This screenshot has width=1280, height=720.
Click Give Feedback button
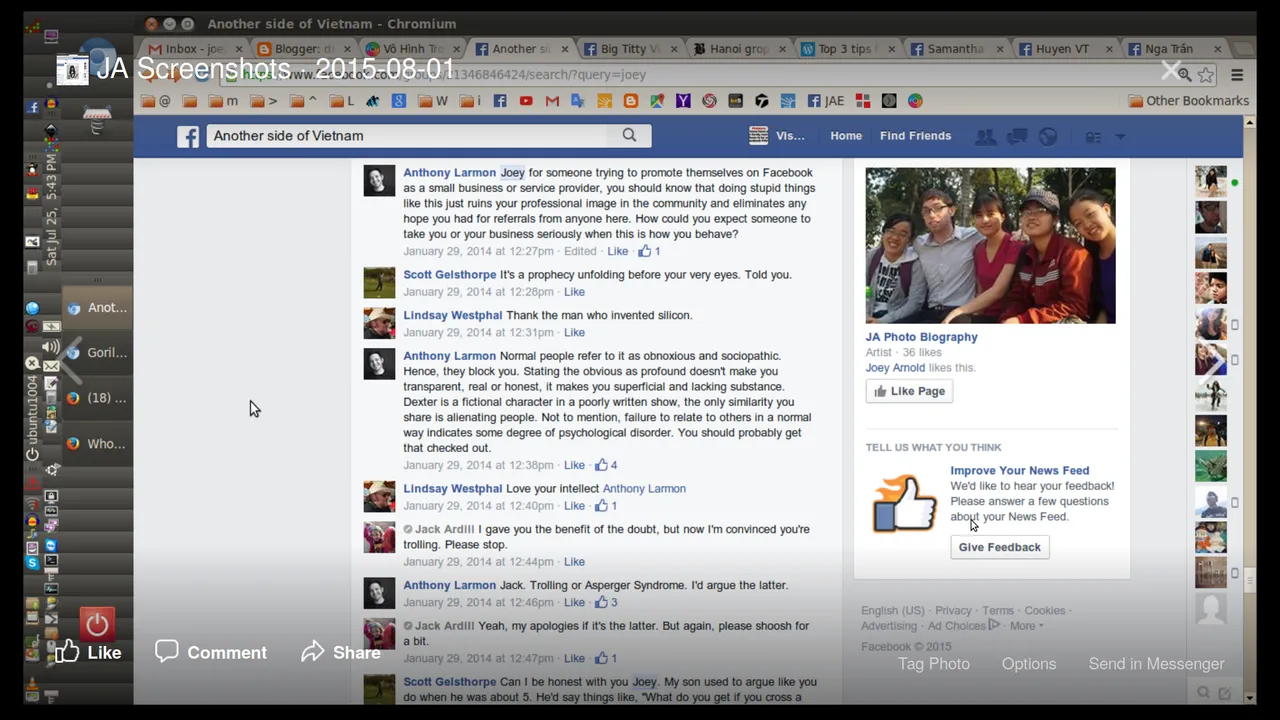pos(999,547)
